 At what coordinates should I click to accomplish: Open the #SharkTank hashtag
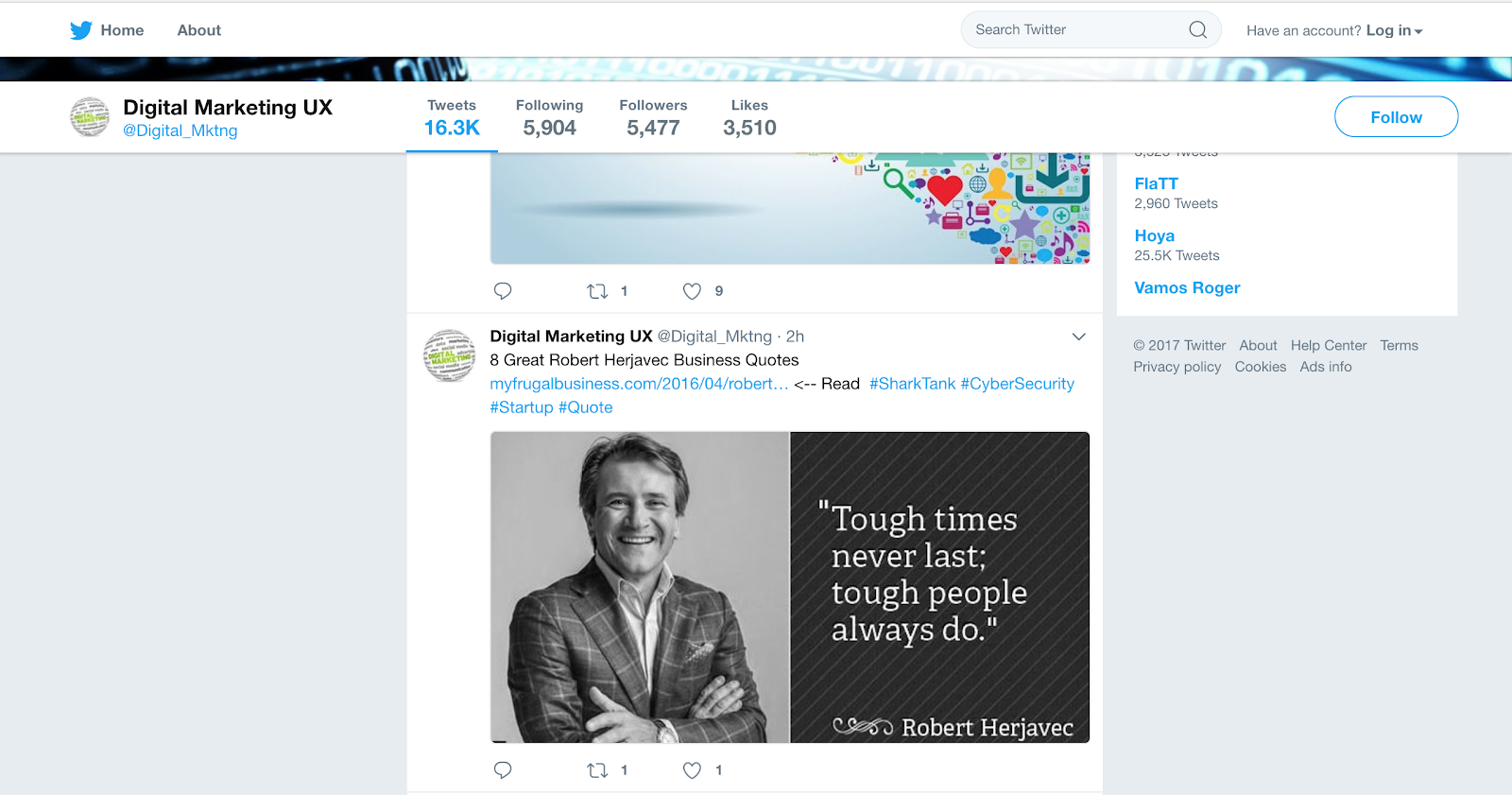(x=913, y=384)
